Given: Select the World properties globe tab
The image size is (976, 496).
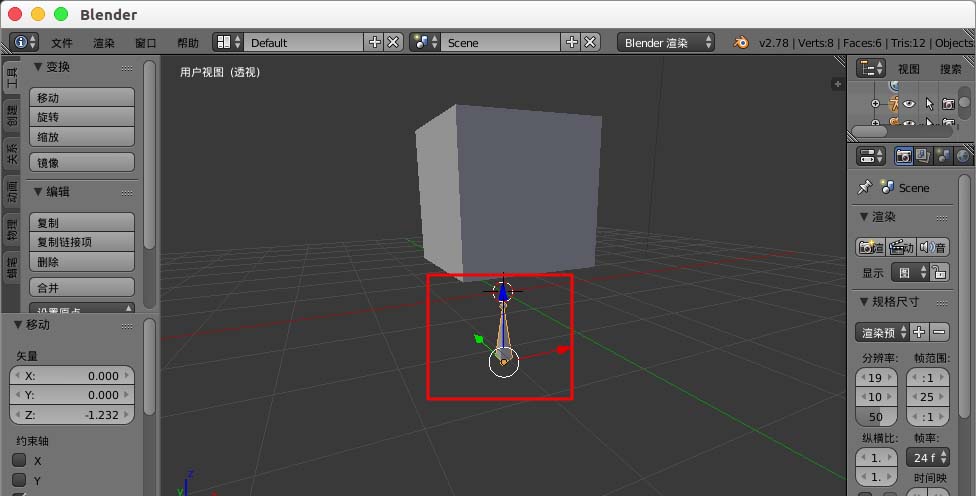Looking at the screenshot, I should 963,156.
